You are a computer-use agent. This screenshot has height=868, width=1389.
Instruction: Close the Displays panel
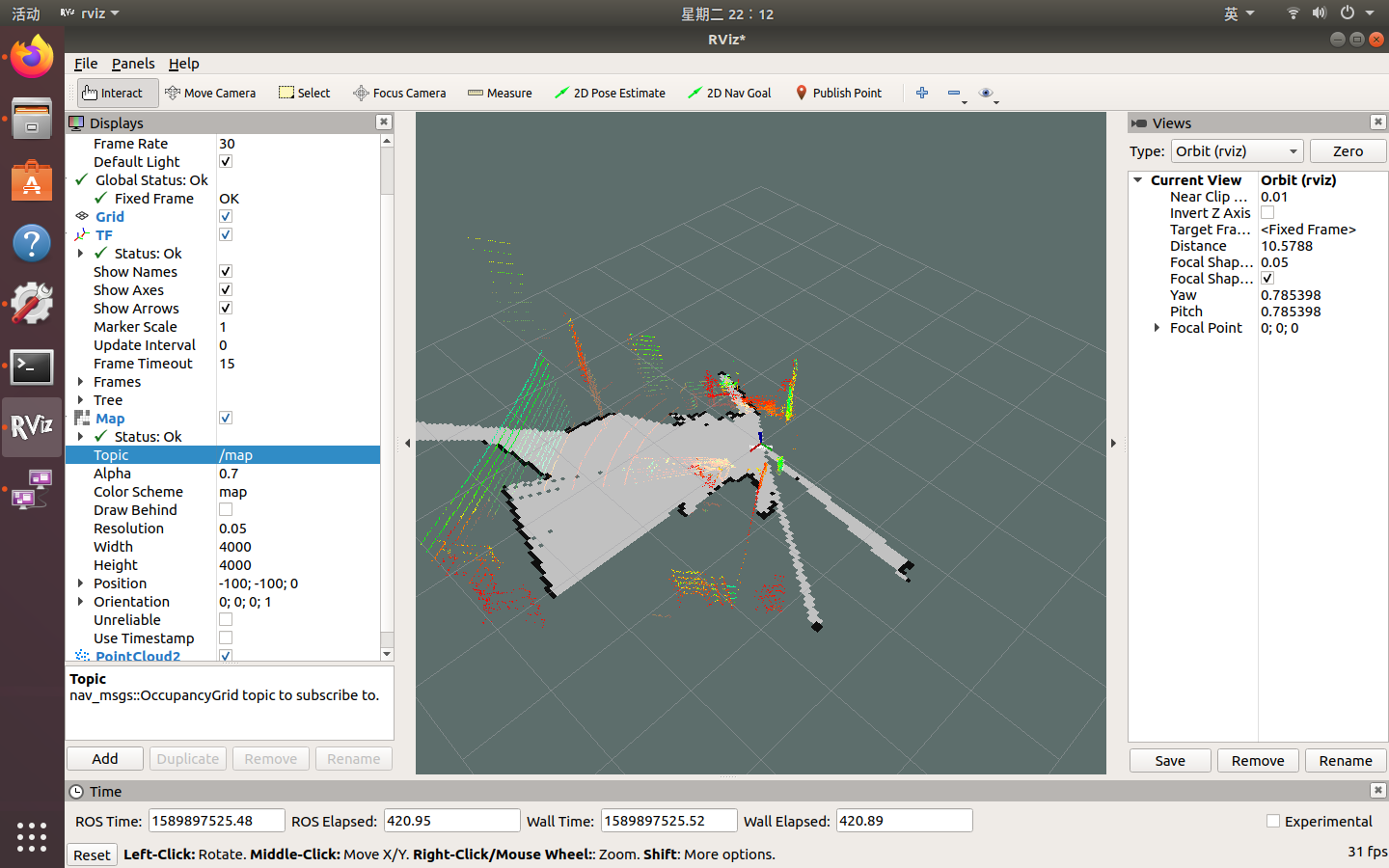click(x=384, y=122)
